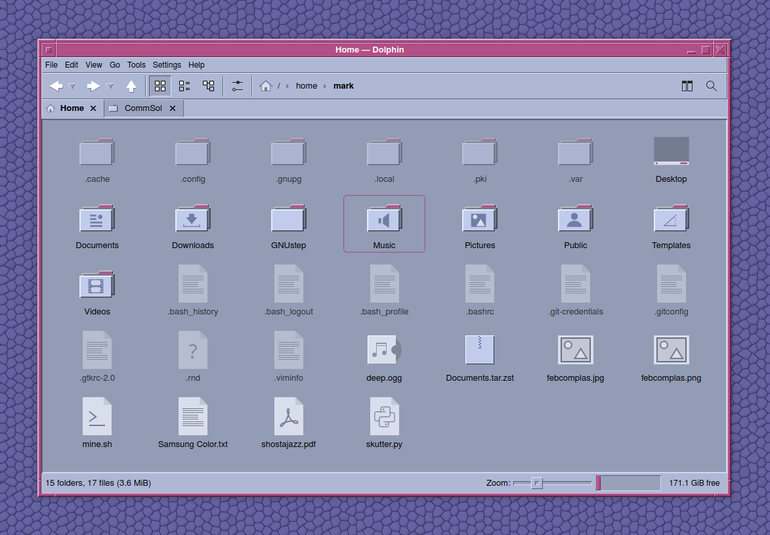Expand the breadcrumb arrow after home
Viewport: 770px width, 535px height.
click(325, 86)
